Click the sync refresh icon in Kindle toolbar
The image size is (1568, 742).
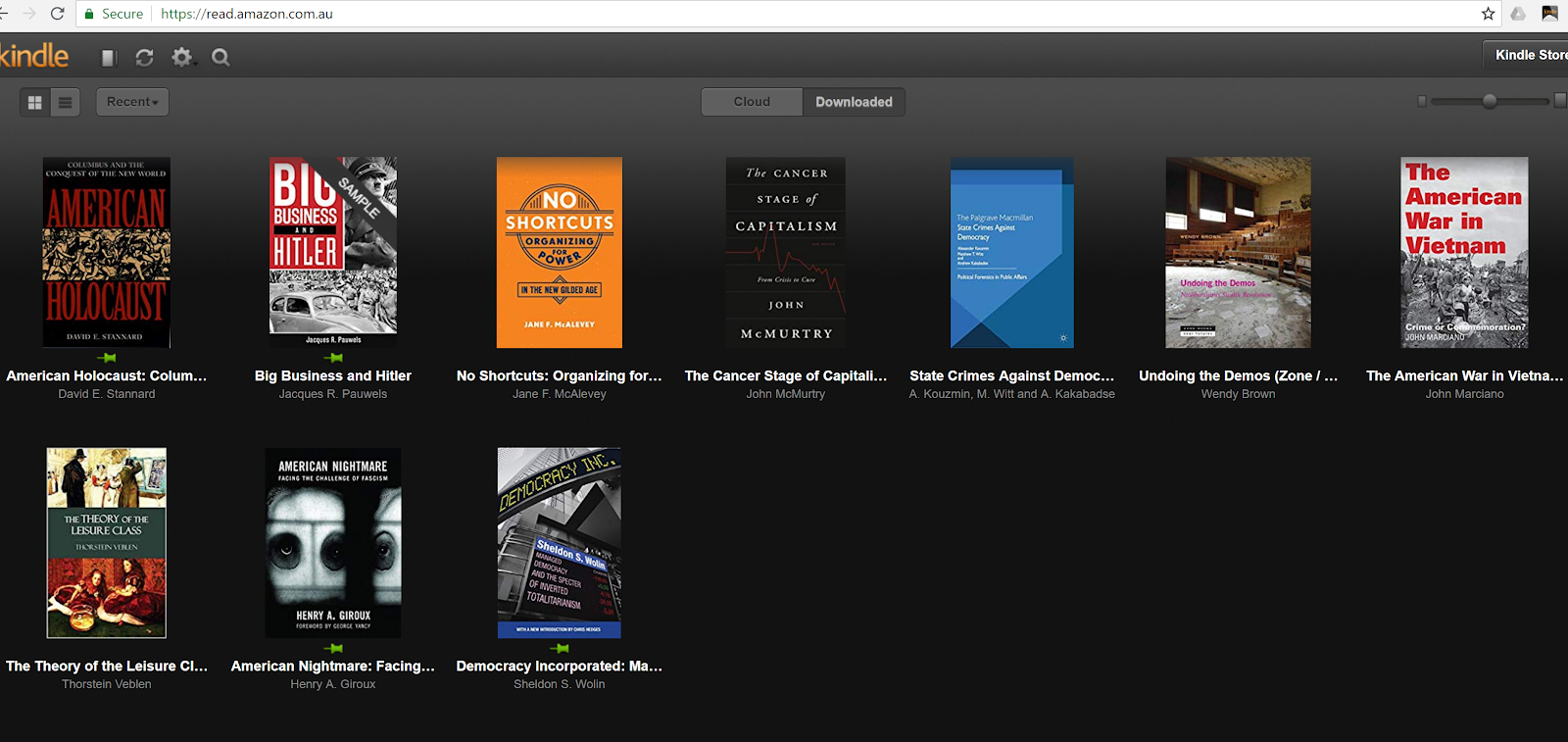(x=145, y=58)
